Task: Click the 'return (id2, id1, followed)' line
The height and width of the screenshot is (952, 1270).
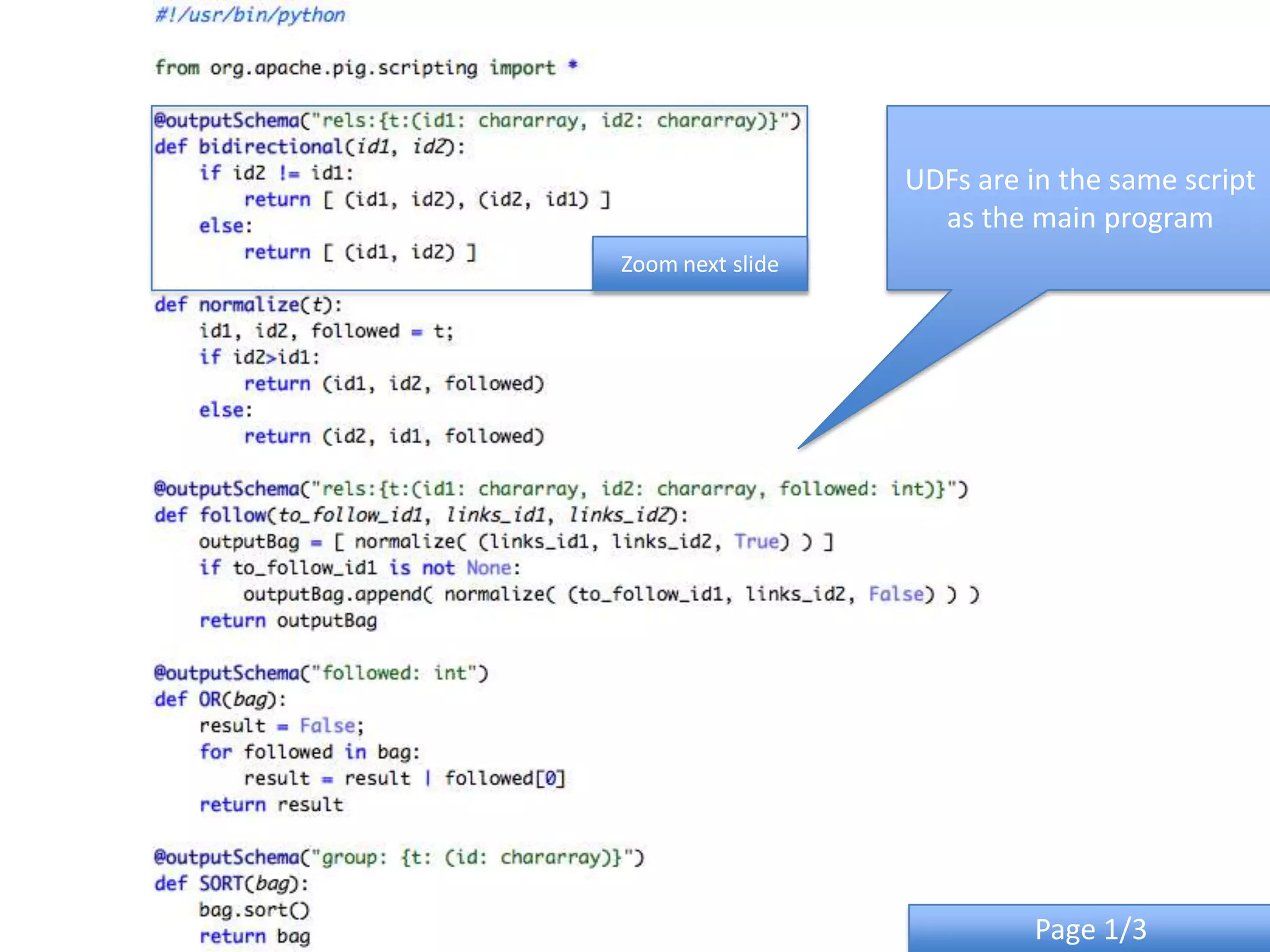Action: (394, 437)
